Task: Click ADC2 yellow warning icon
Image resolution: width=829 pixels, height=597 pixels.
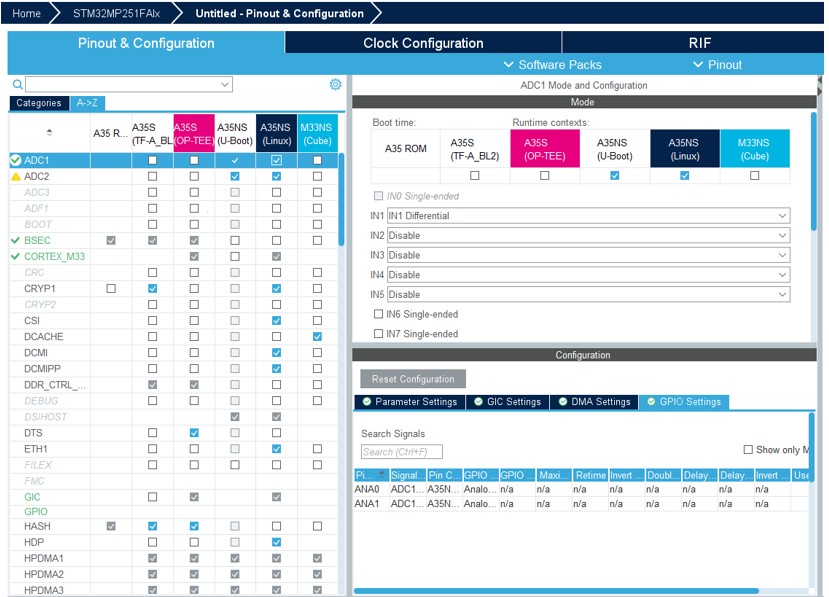Action: pos(16,176)
